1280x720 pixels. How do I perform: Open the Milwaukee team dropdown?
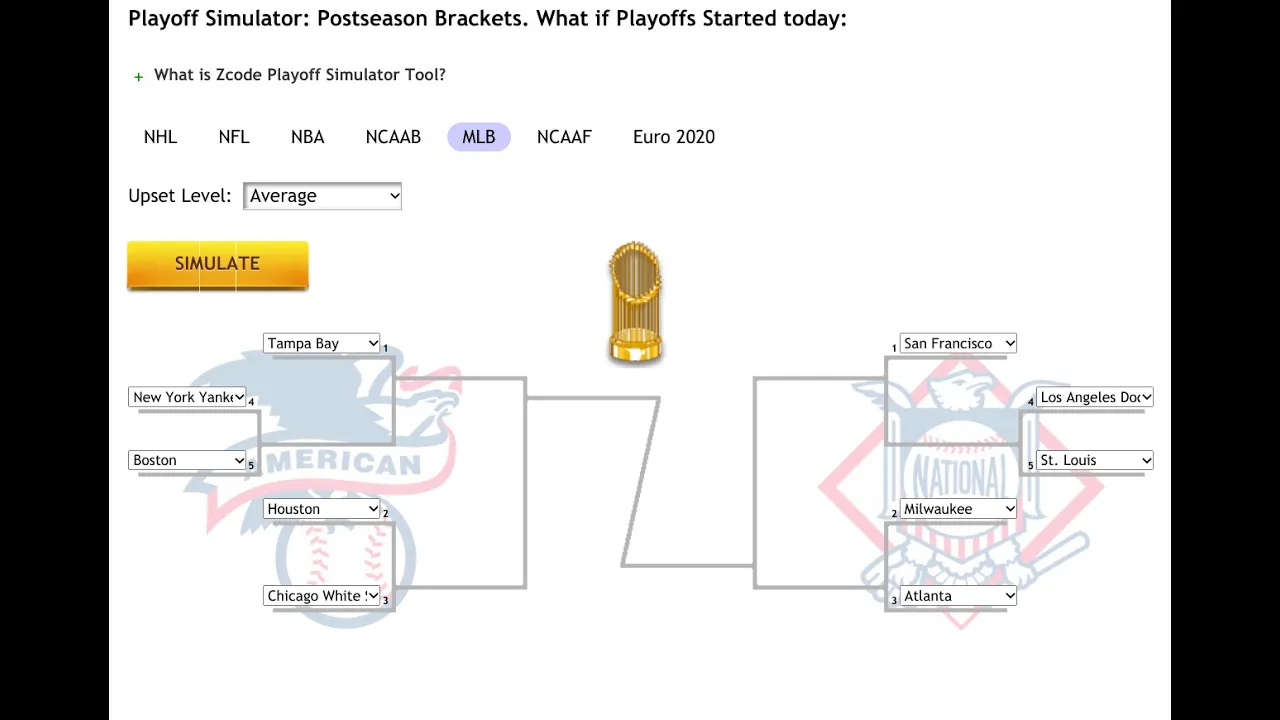[958, 509]
